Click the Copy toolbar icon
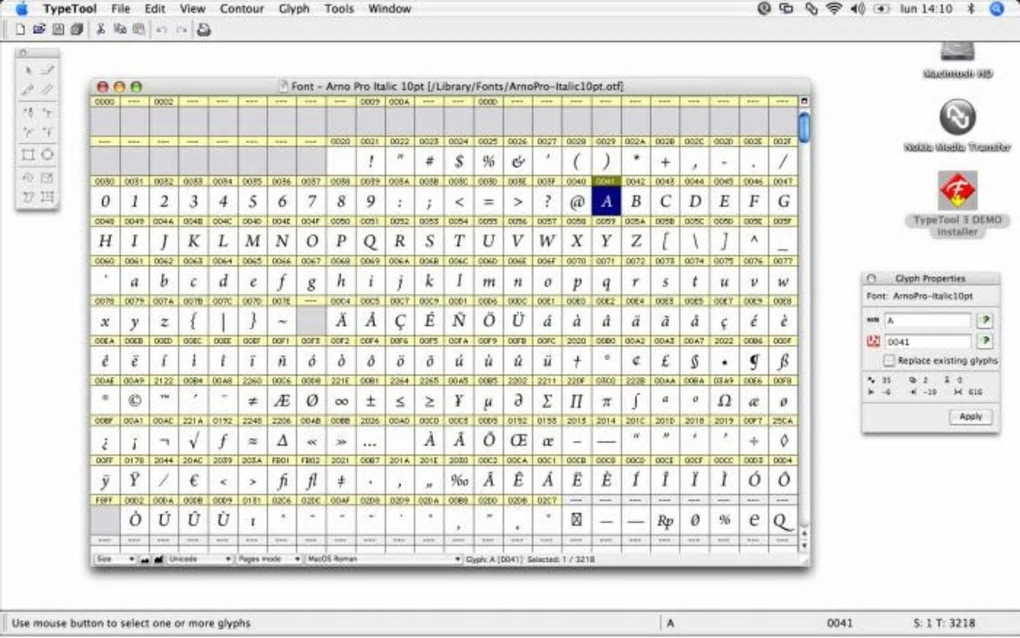 [x=120, y=29]
